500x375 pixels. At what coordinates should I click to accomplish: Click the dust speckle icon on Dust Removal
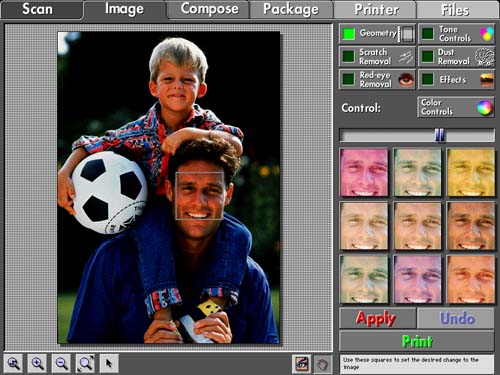click(x=484, y=57)
